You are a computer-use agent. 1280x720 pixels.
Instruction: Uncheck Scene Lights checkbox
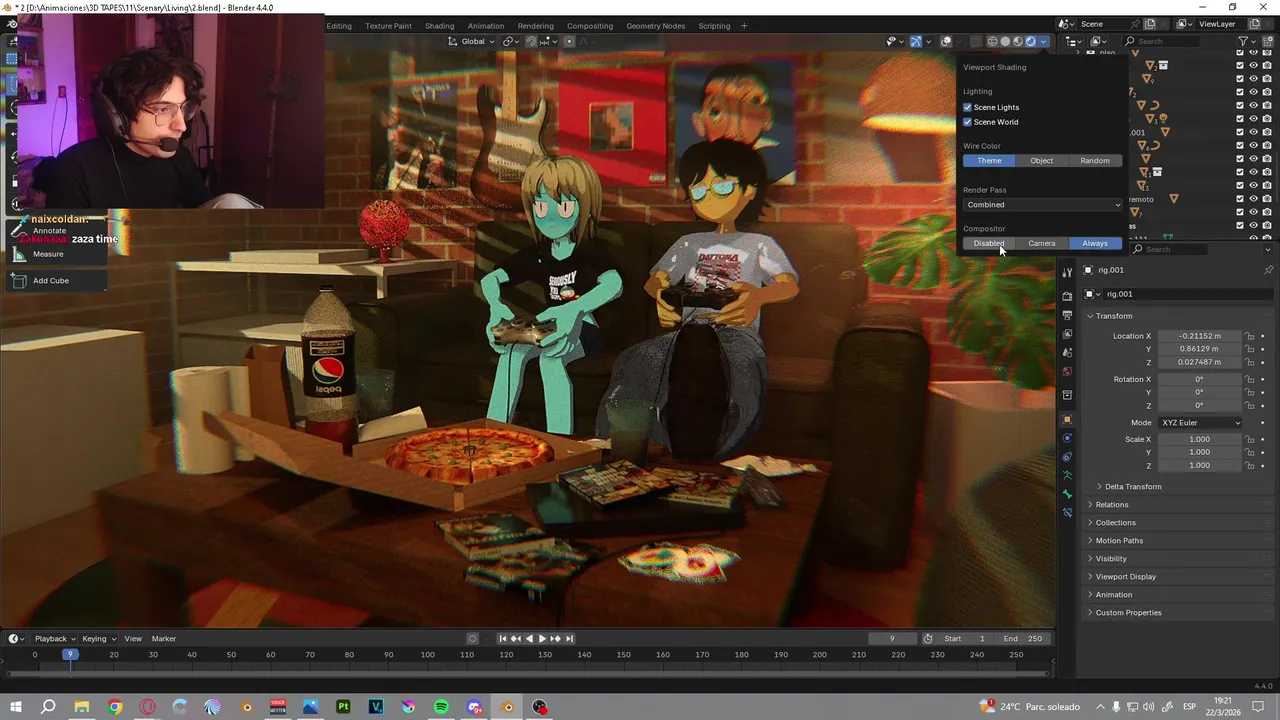(967, 107)
